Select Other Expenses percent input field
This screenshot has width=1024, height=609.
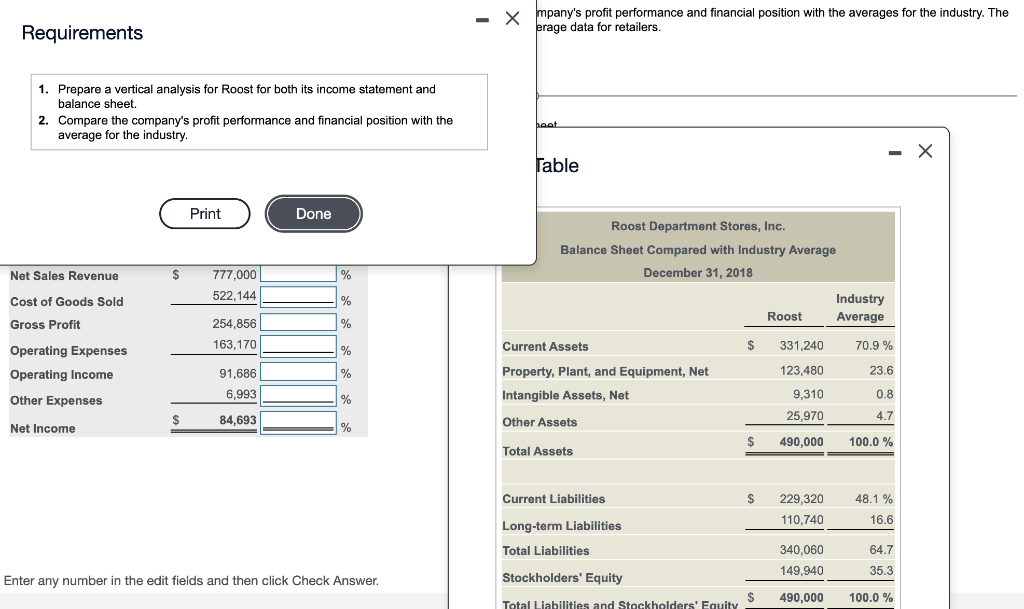coord(298,396)
